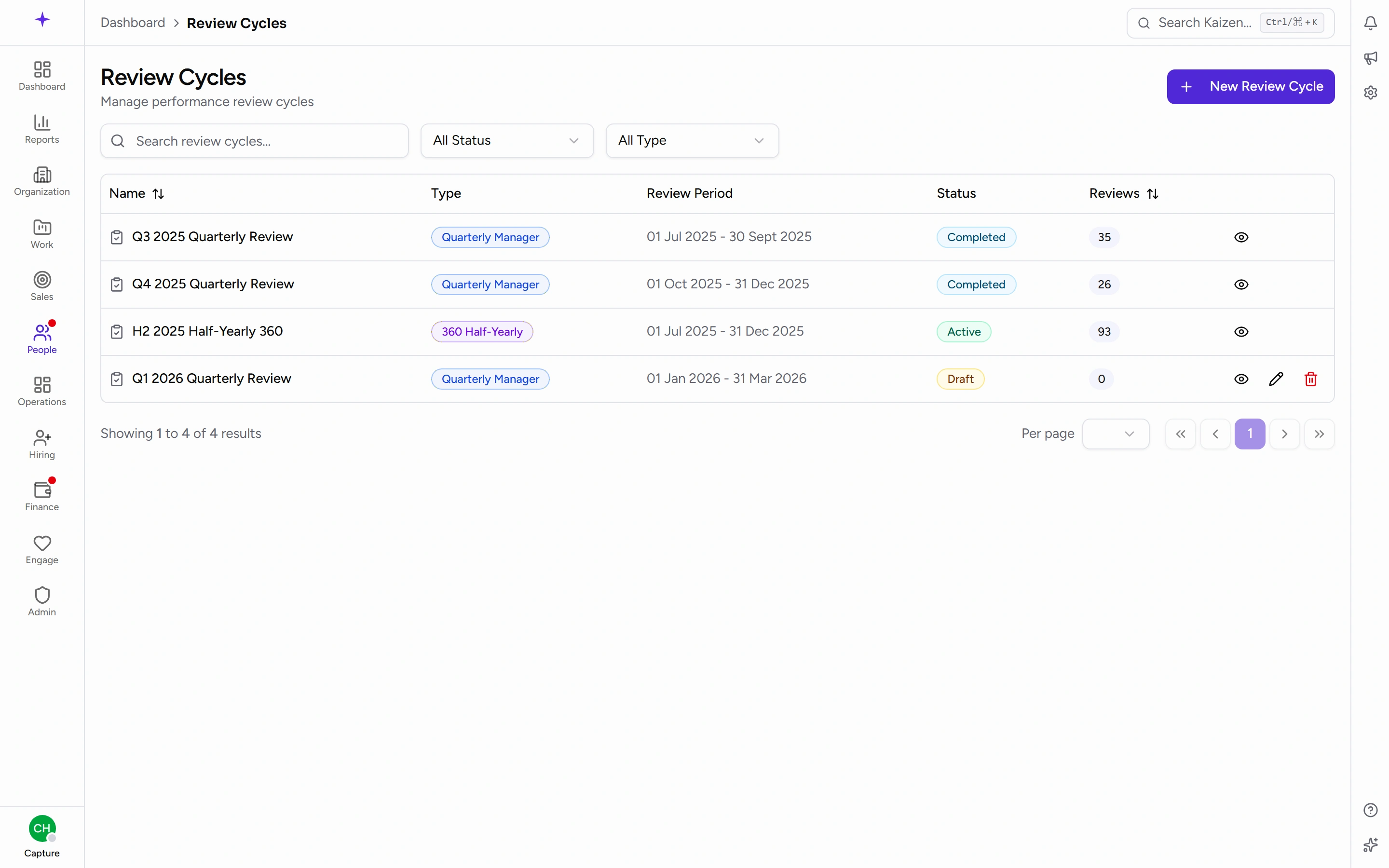View H2 2025 Half-Yearly 360 details
Screen dimensions: 1389x868
1241,332
